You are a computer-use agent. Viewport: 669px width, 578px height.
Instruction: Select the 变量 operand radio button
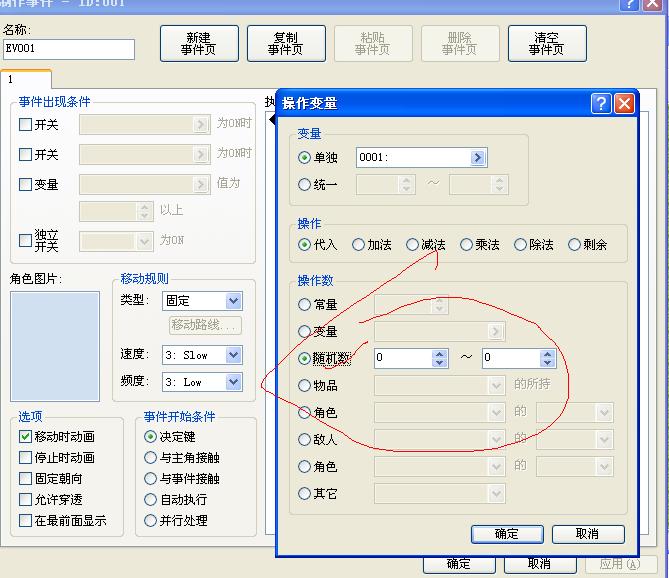click(x=304, y=331)
